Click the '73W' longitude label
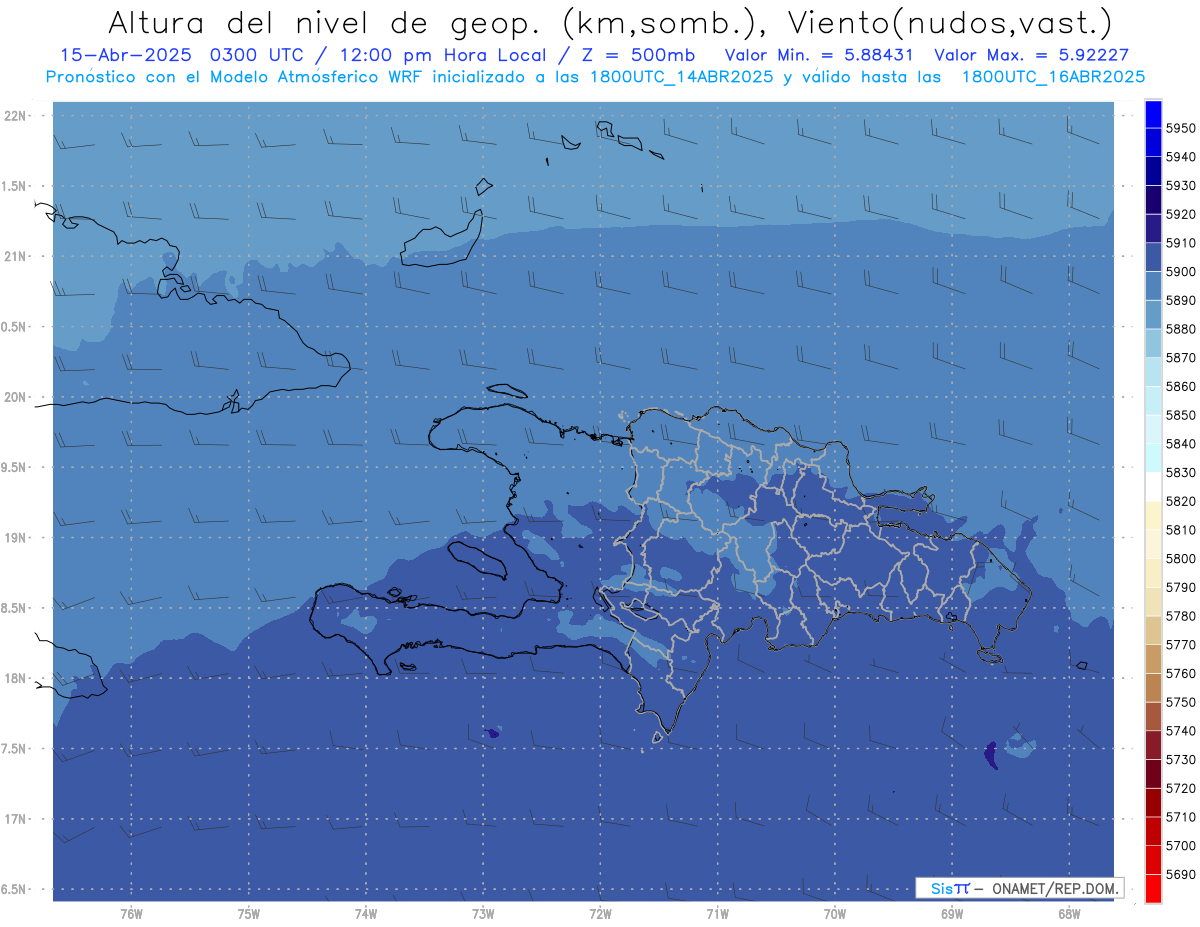Screen dimensions: 1200x927 (x=483, y=913)
